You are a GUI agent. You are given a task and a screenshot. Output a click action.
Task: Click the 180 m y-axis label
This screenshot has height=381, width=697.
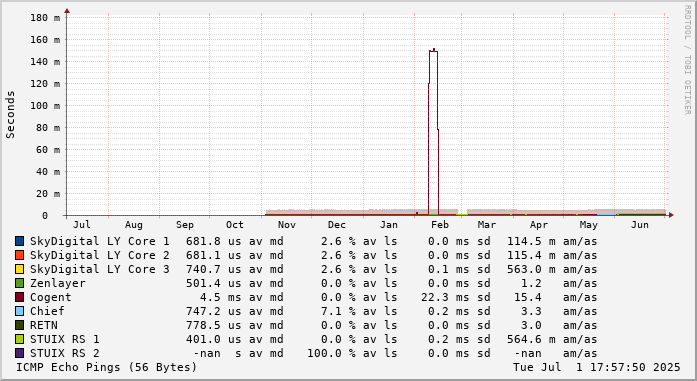point(45,17)
